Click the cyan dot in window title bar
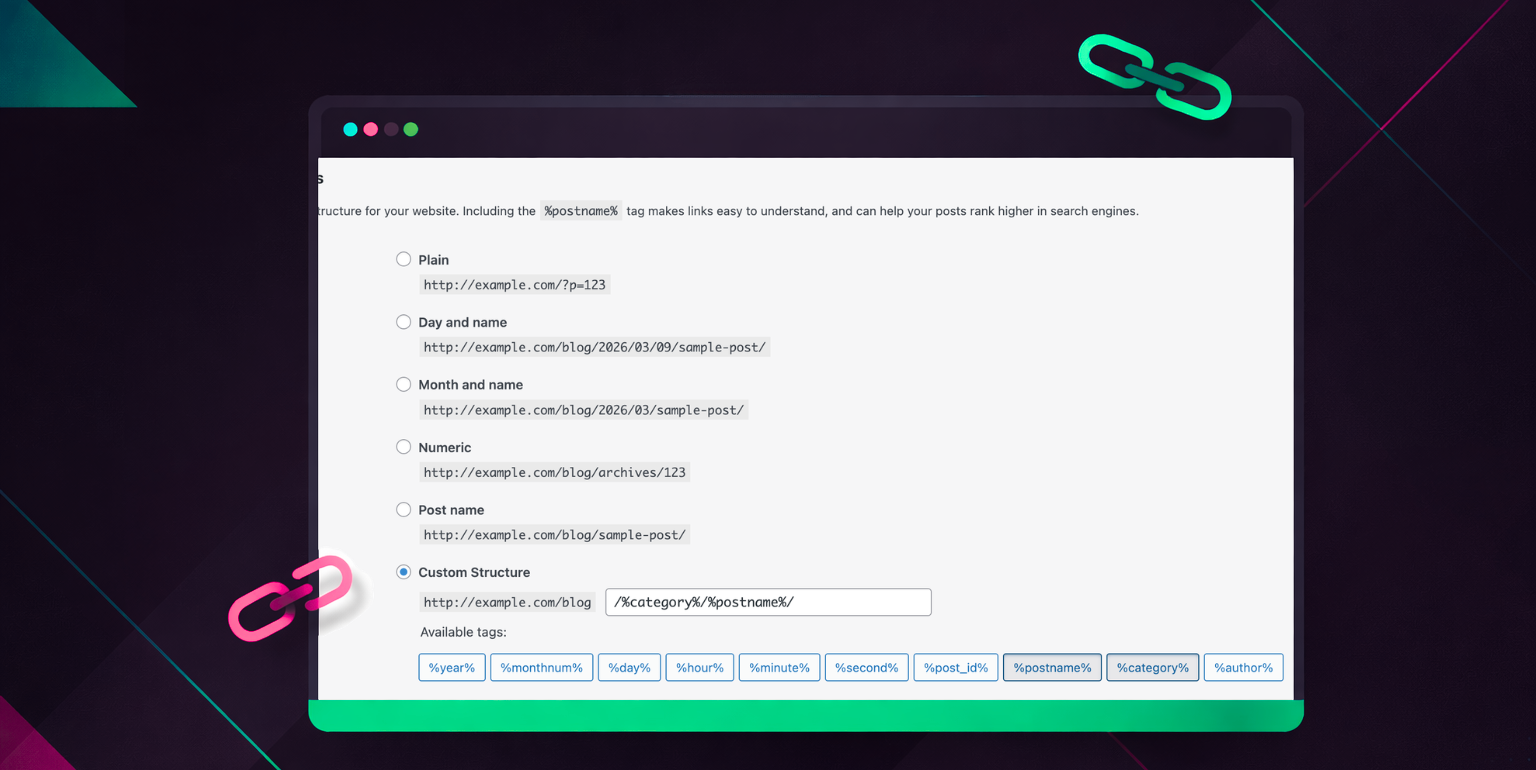Image resolution: width=1536 pixels, height=770 pixels. [x=350, y=129]
